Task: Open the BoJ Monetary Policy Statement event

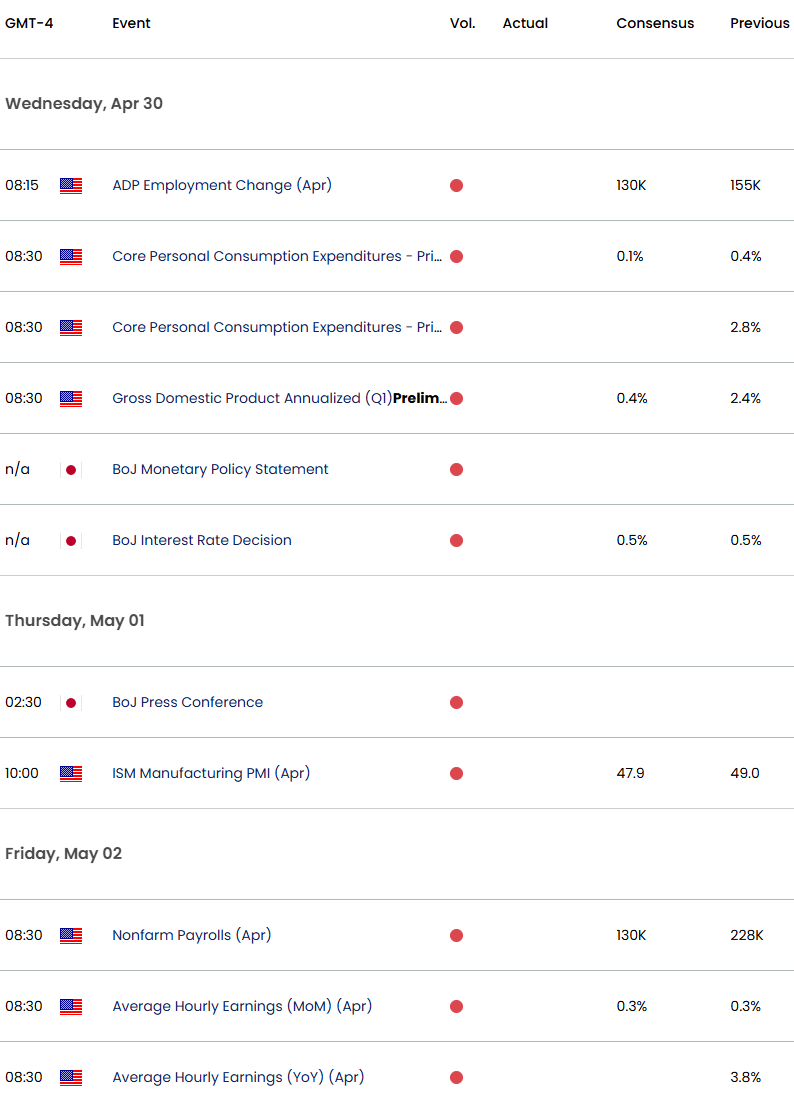Action: 222,469
